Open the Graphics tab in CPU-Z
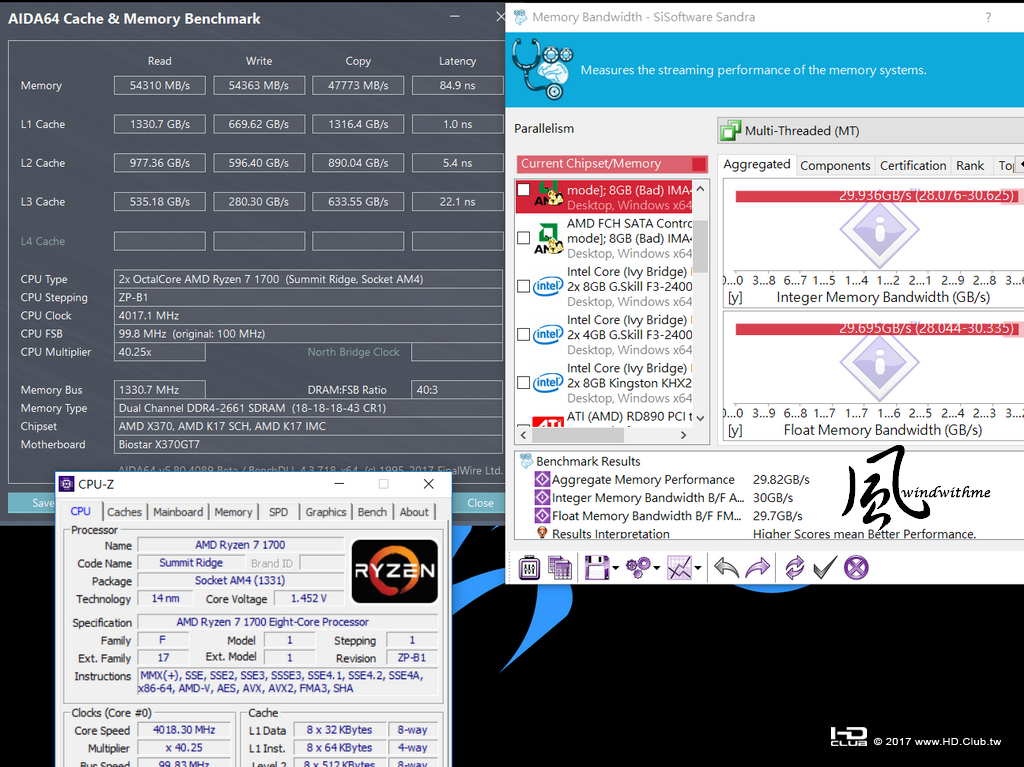Image resolution: width=1024 pixels, height=767 pixels. [325, 512]
